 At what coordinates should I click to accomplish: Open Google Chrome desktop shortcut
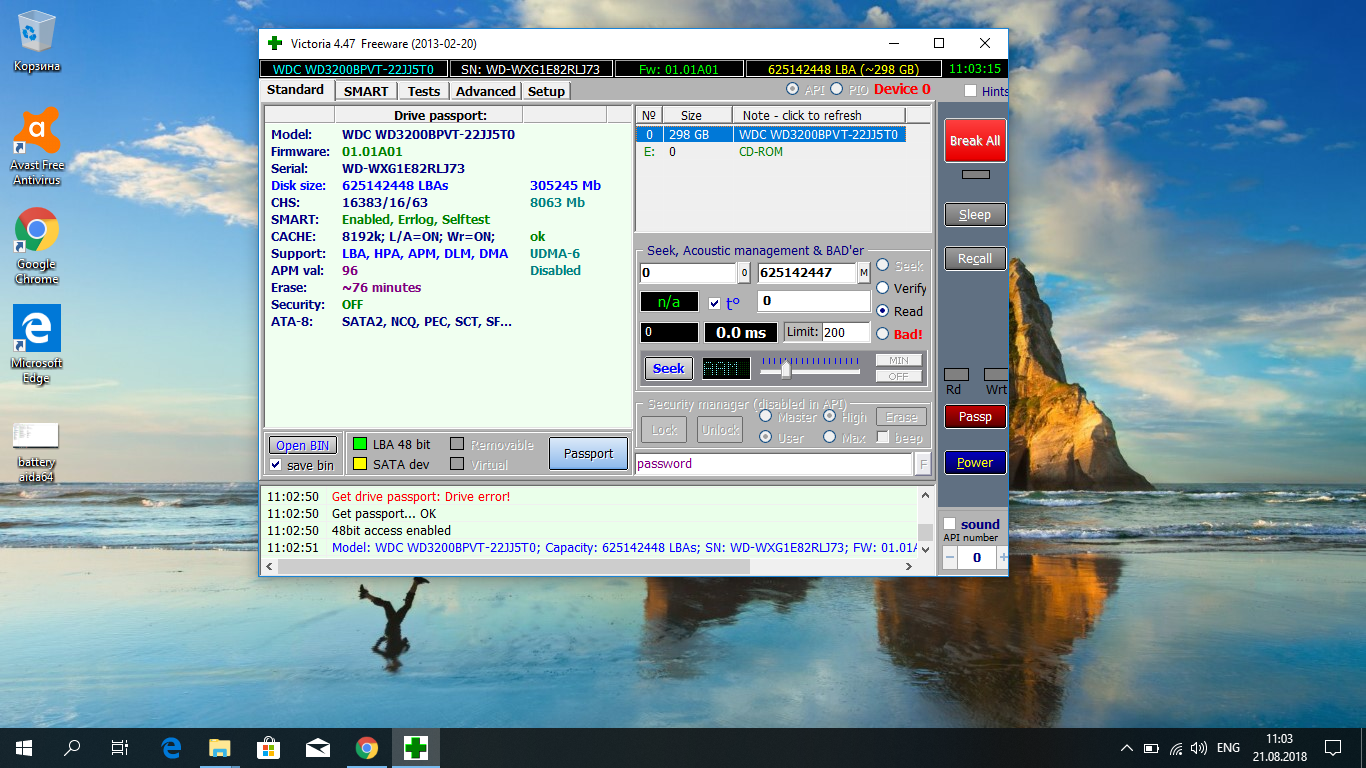tap(37, 246)
